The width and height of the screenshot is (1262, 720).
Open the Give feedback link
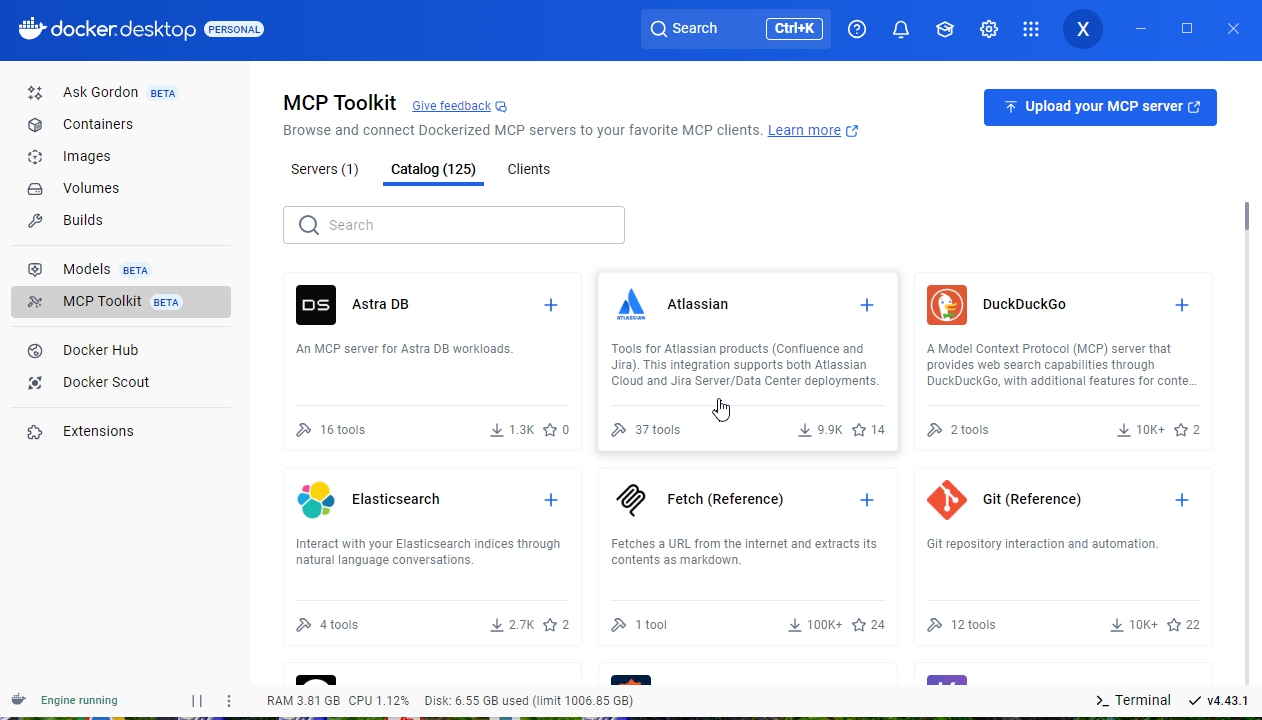tap(459, 106)
